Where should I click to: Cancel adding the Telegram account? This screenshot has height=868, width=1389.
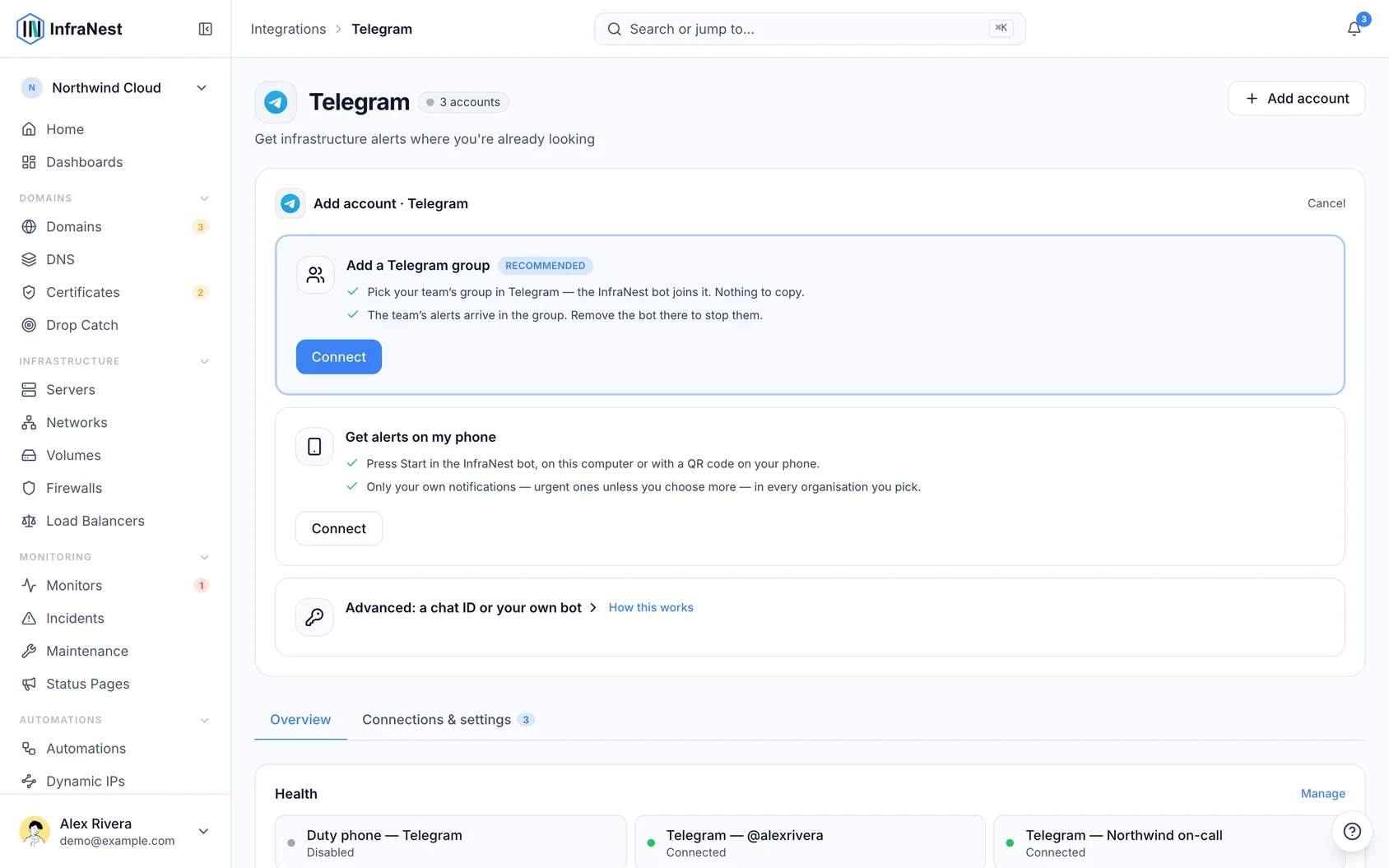coord(1326,203)
